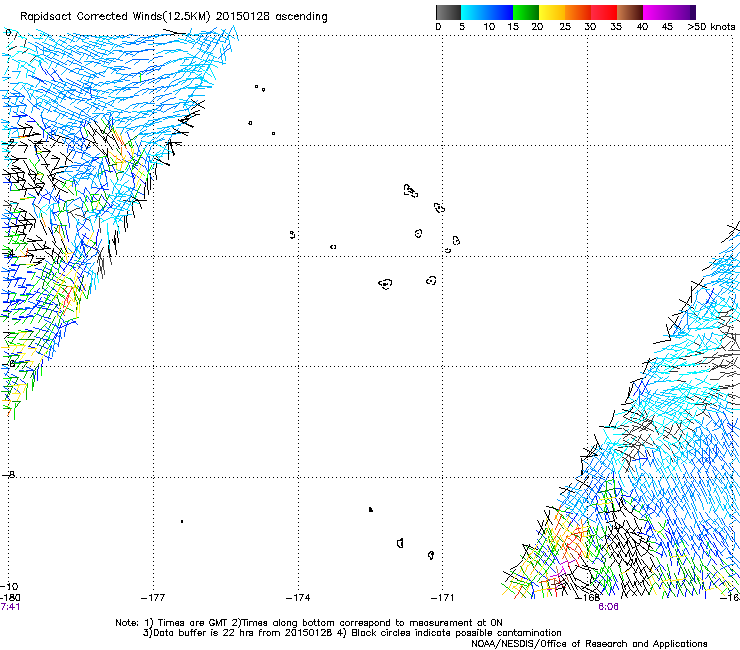Click the "45" legend scale label
This screenshot has width=740, height=650.
pyautogui.click(x=667, y=27)
